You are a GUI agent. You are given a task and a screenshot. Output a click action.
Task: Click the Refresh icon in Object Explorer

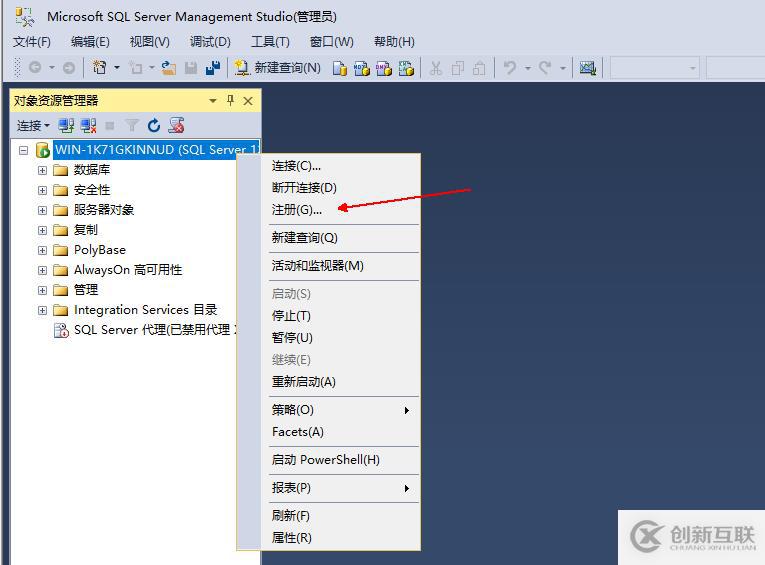pos(154,126)
